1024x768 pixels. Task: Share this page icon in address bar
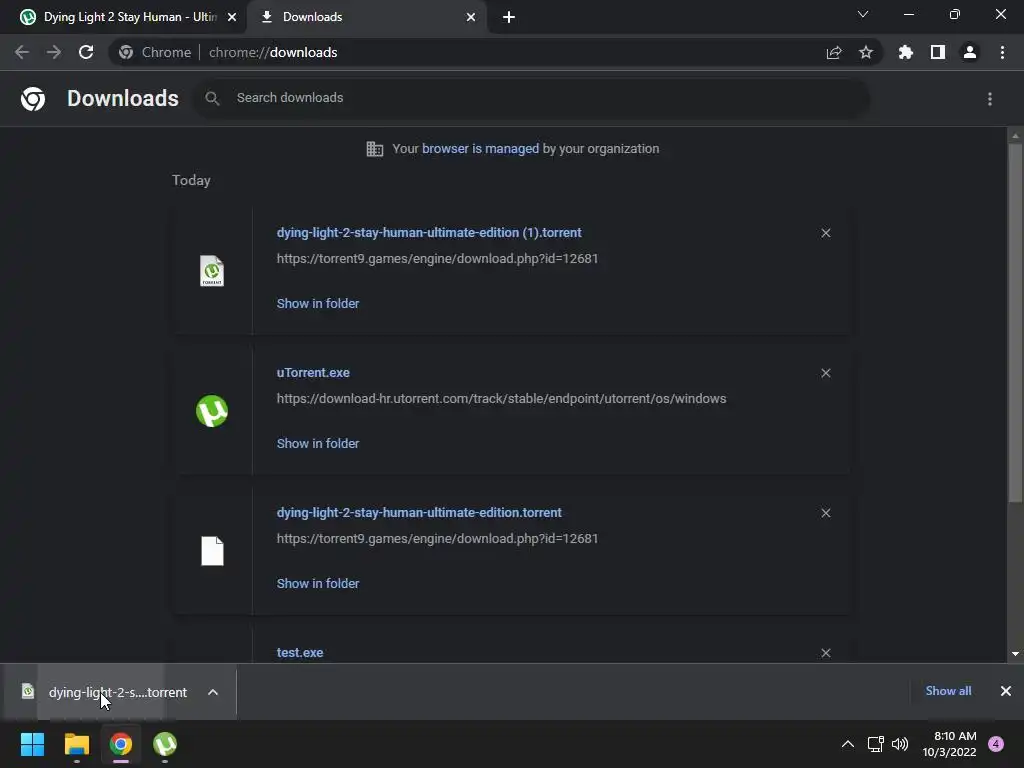coord(833,52)
